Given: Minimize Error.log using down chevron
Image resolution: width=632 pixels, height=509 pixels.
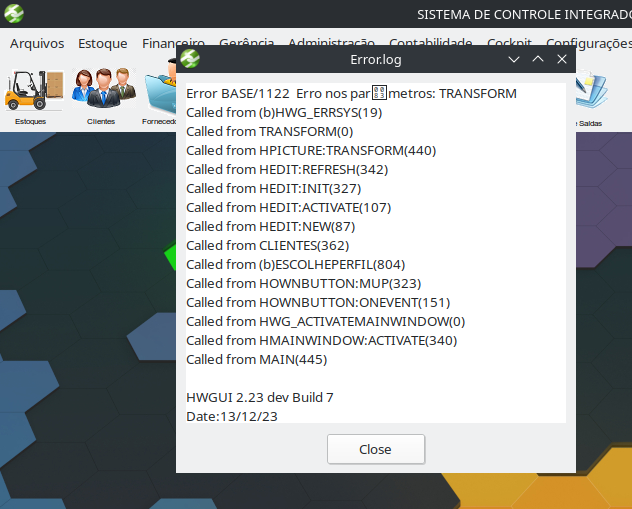Looking at the screenshot, I should (x=514, y=60).
